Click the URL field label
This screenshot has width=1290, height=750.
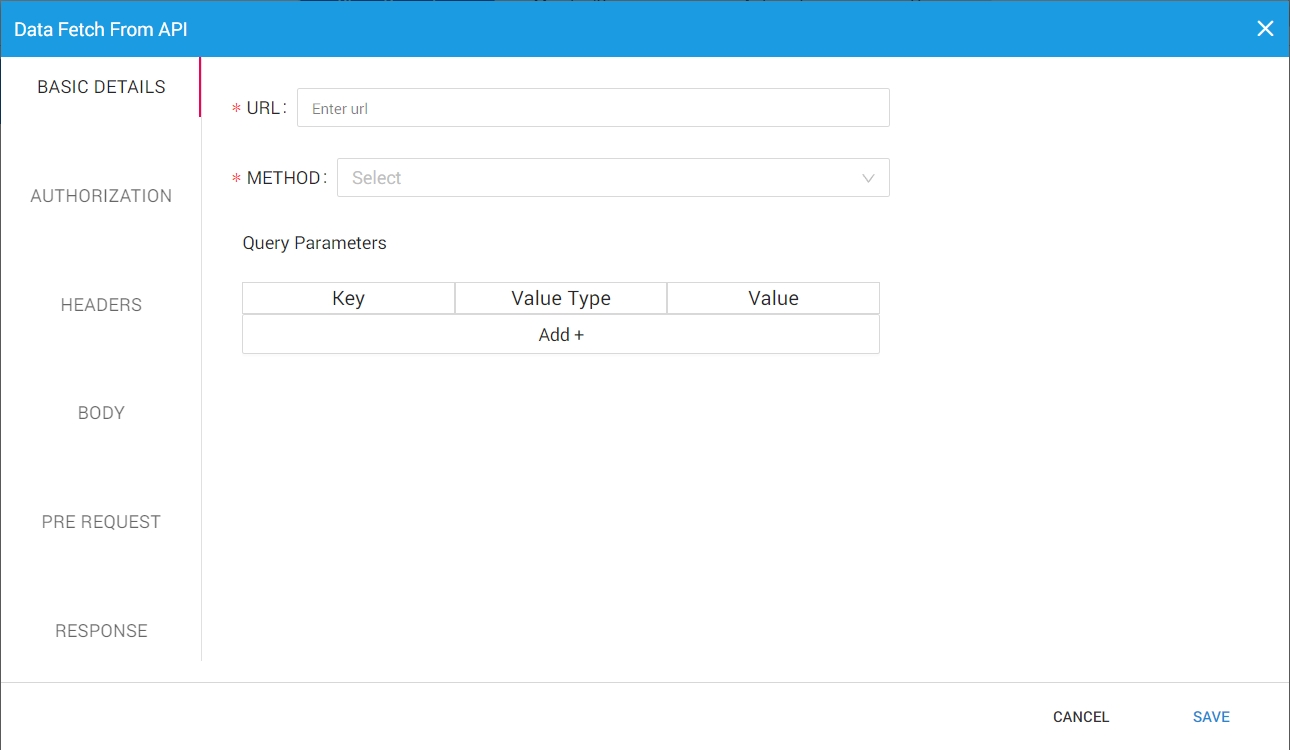pyautogui.click(x=264, y=108)
